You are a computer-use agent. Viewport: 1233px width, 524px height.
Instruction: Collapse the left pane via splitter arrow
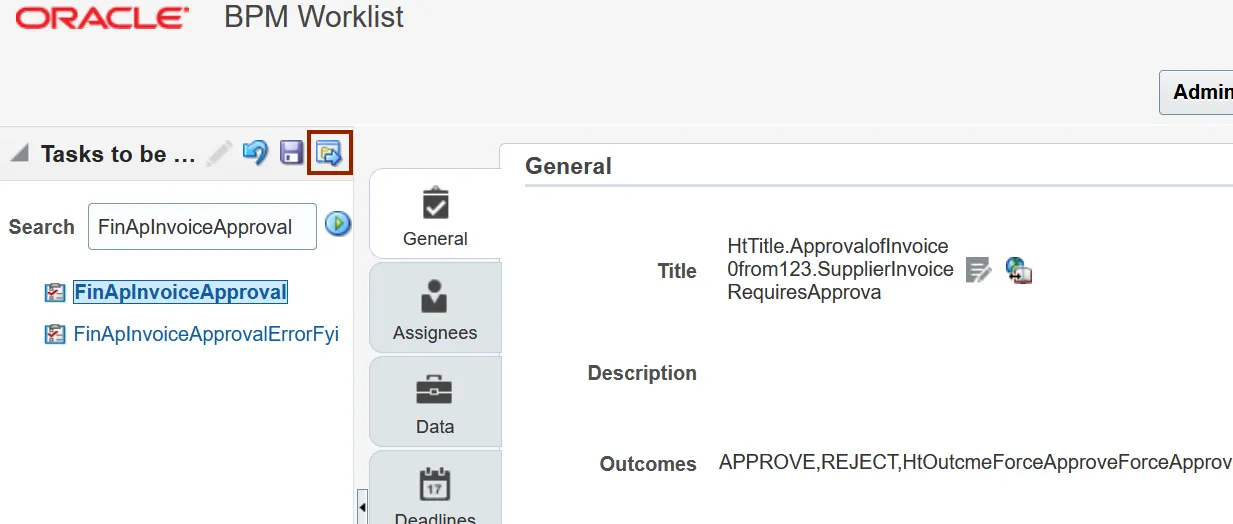click(x=361, y=507)
